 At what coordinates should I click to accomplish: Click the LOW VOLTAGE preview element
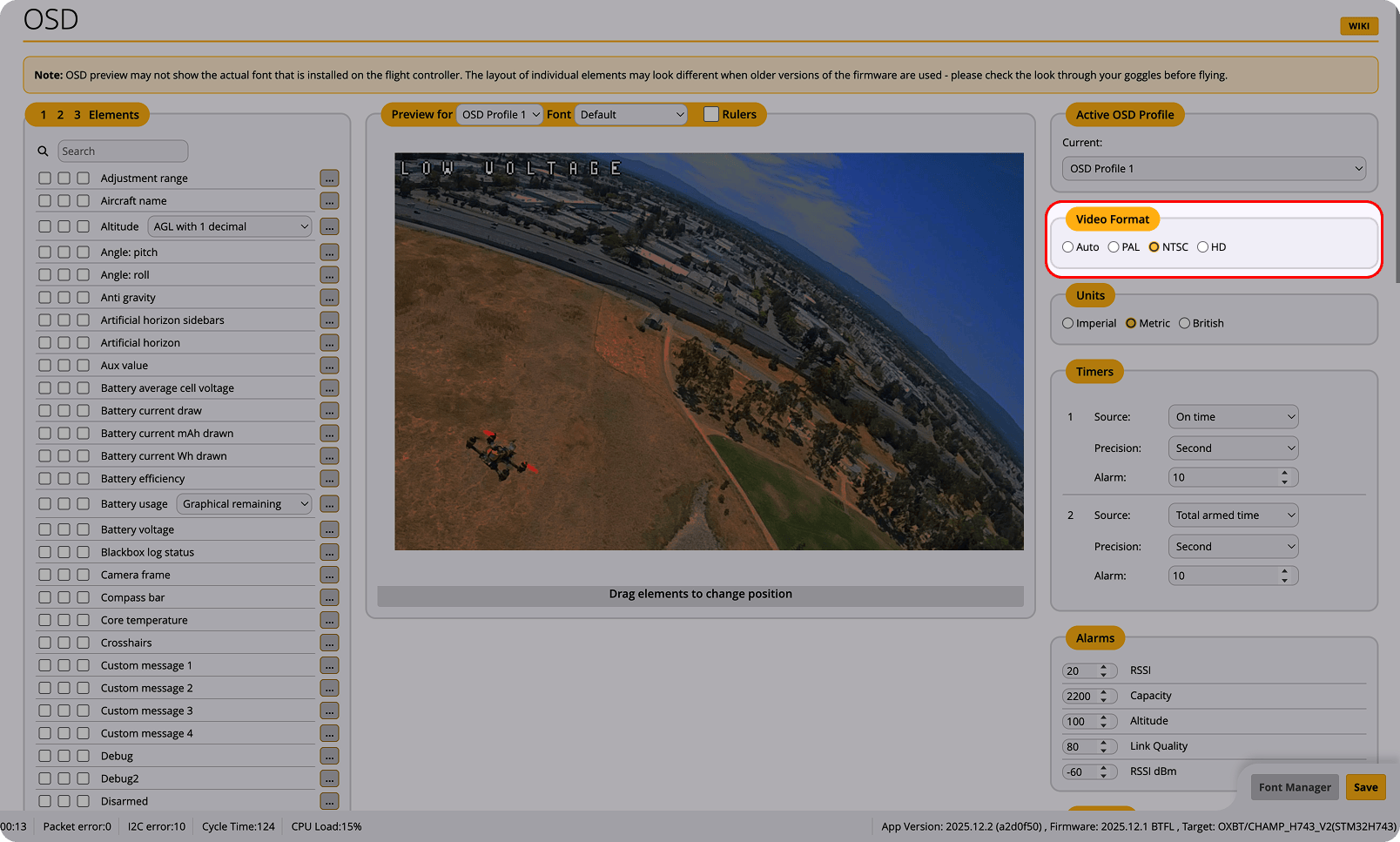(510, 168)
